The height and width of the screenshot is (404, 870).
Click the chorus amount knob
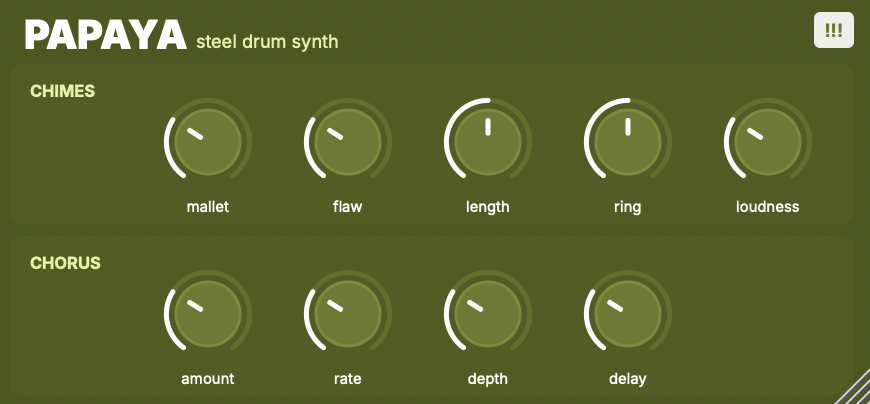[x=208, y=314]
